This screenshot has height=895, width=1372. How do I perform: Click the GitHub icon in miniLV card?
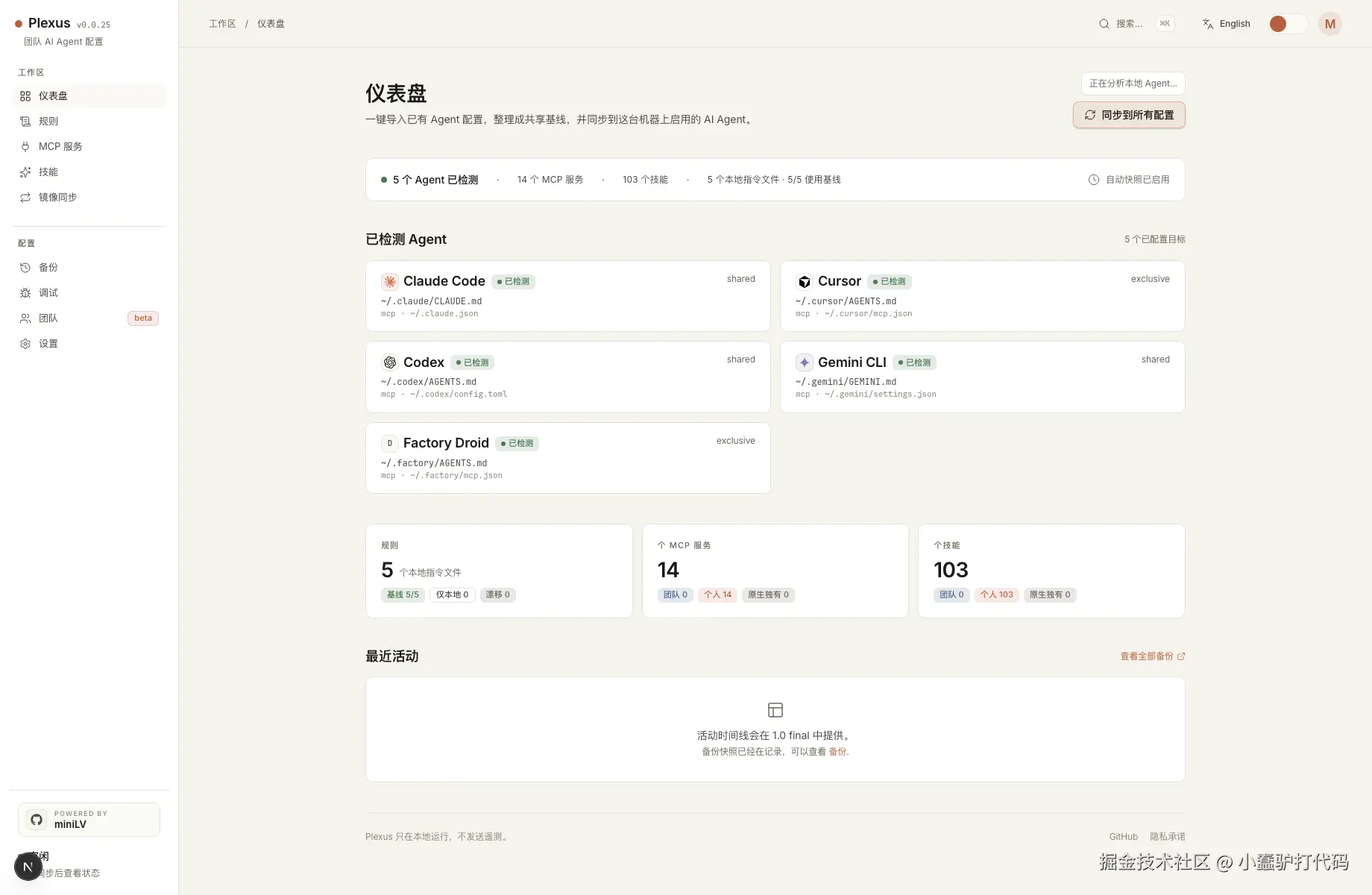[x=37, y=820]
